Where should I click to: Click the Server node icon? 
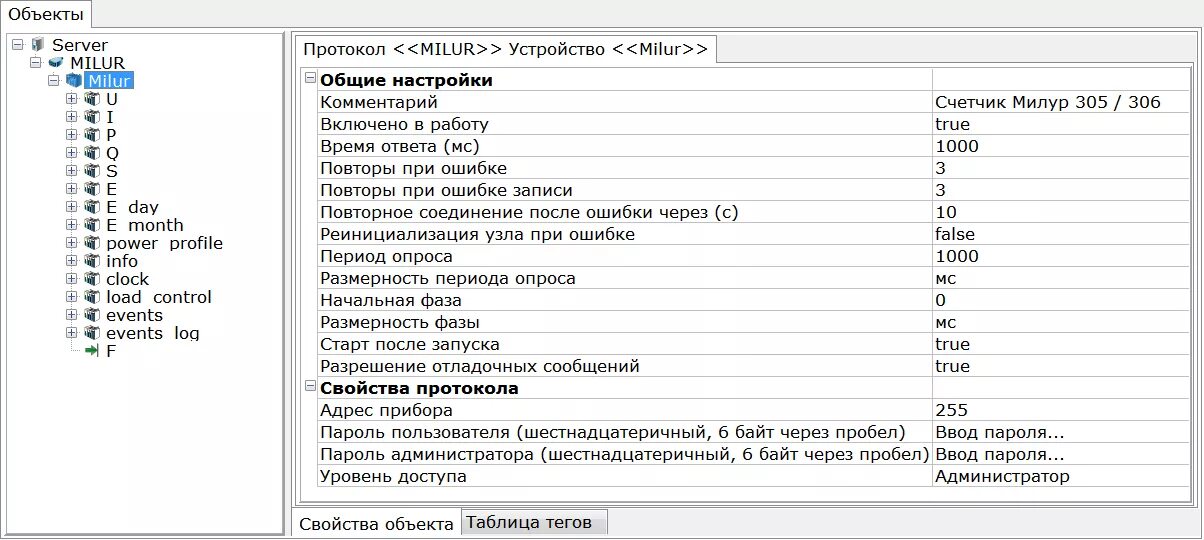38,45
